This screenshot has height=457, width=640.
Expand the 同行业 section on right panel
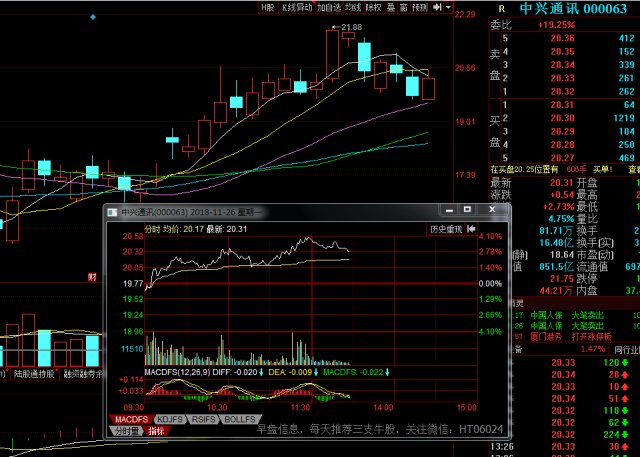click(x=627, y=350)
